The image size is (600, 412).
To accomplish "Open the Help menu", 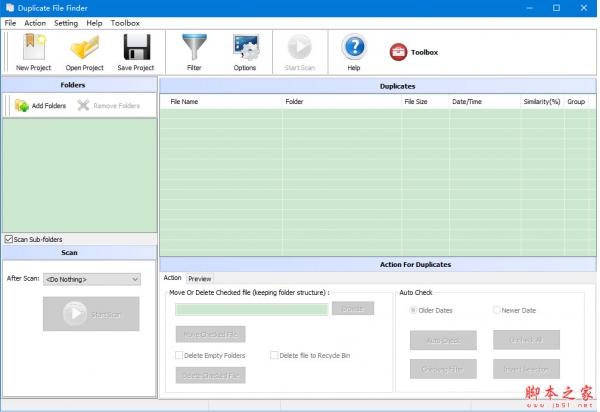I will 94,23.
